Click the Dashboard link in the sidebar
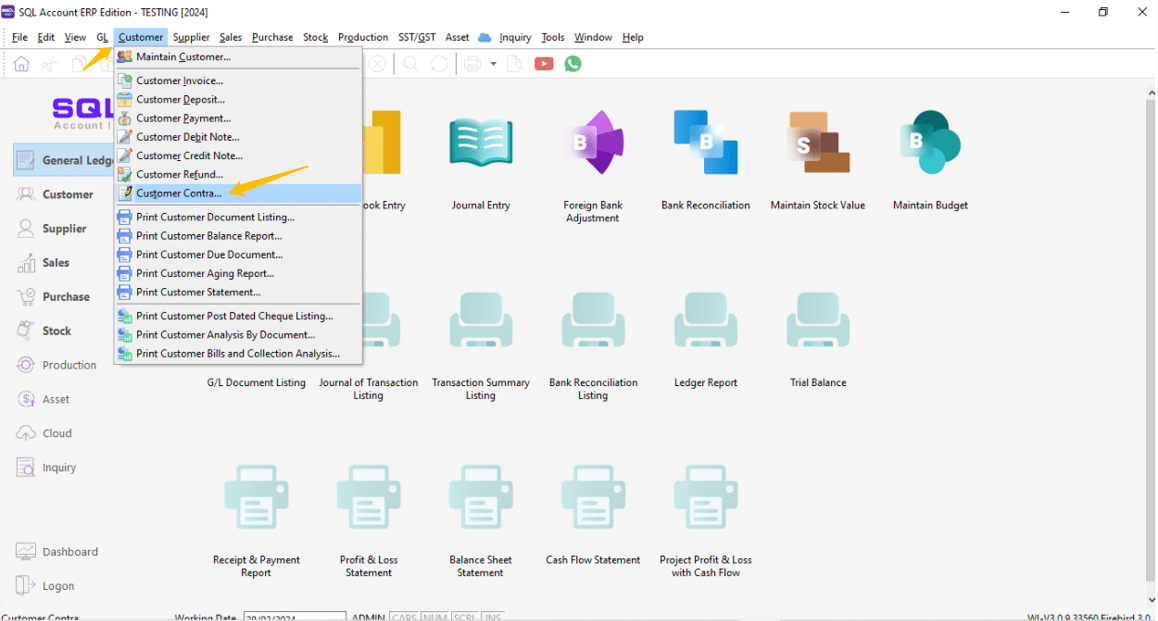The height and width of the screenshot is (621, 1158). click(70, 552)
